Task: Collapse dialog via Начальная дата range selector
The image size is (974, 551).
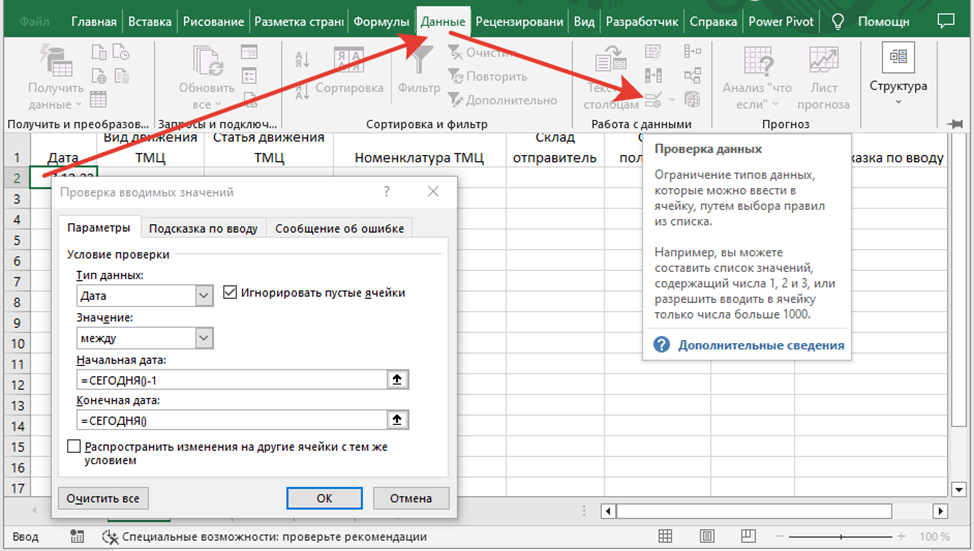Action: pos(397,380)
